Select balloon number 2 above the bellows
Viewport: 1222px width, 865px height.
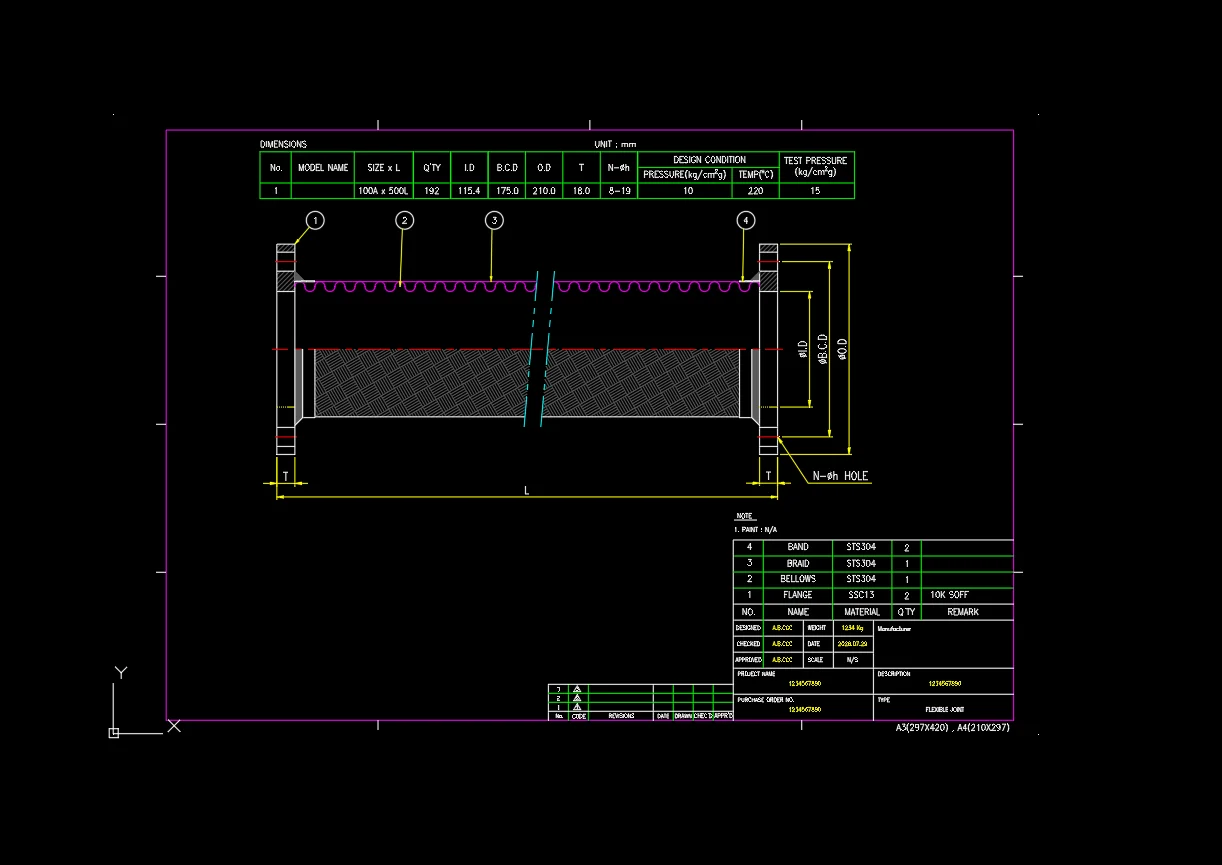[x=404, y=220]
